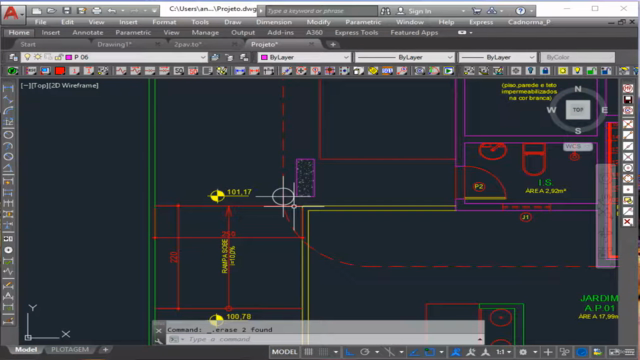Click the red X icon in right toolbar
This screenshot has height=360, width=640.
[628, 222]
